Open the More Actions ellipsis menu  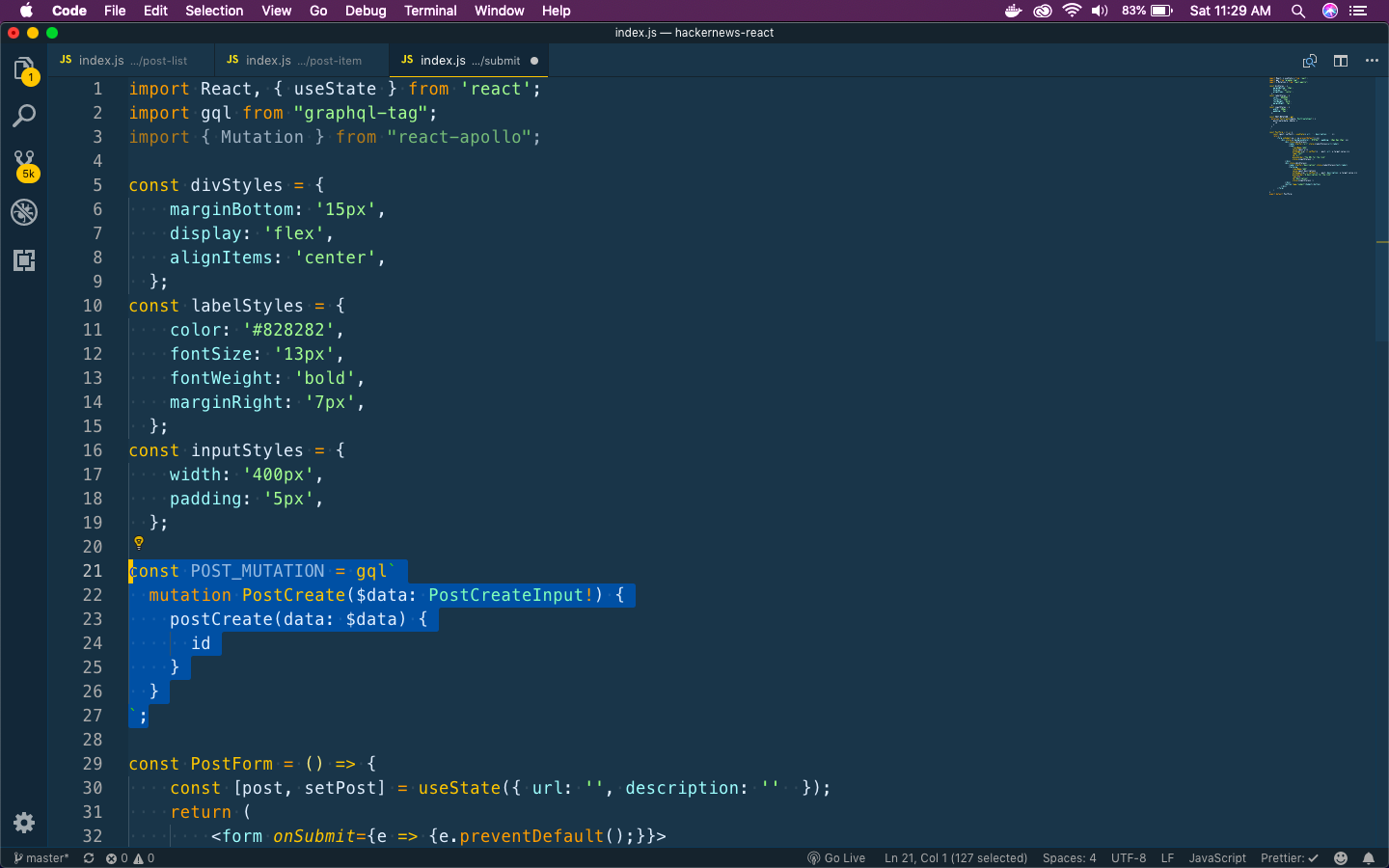pos(1372,61)
